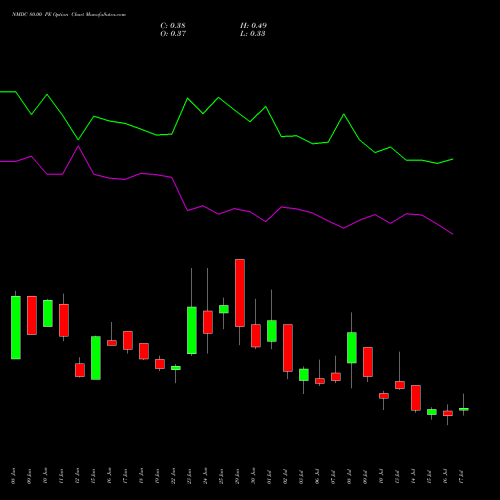The width and height of the screenshot is (500, 500).
Task: Click the green candle above 23 Jun
Action: click(x=192, y=330)
